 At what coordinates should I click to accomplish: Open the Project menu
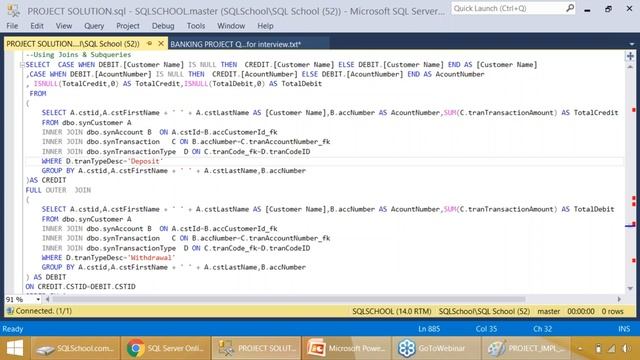pyautogui.click(x=128, y=26)
